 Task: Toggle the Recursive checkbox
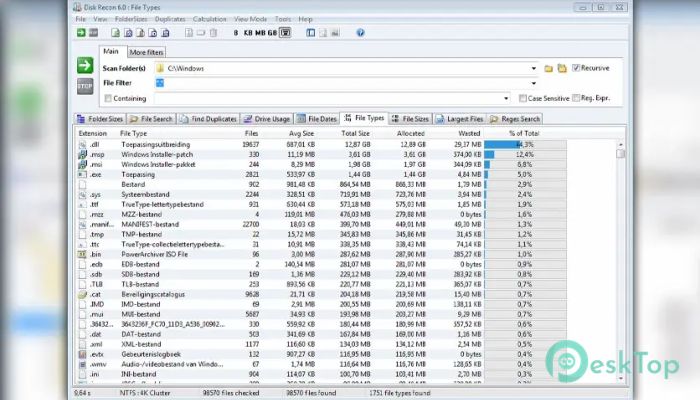pyautogui.click(x=576, y=68)
